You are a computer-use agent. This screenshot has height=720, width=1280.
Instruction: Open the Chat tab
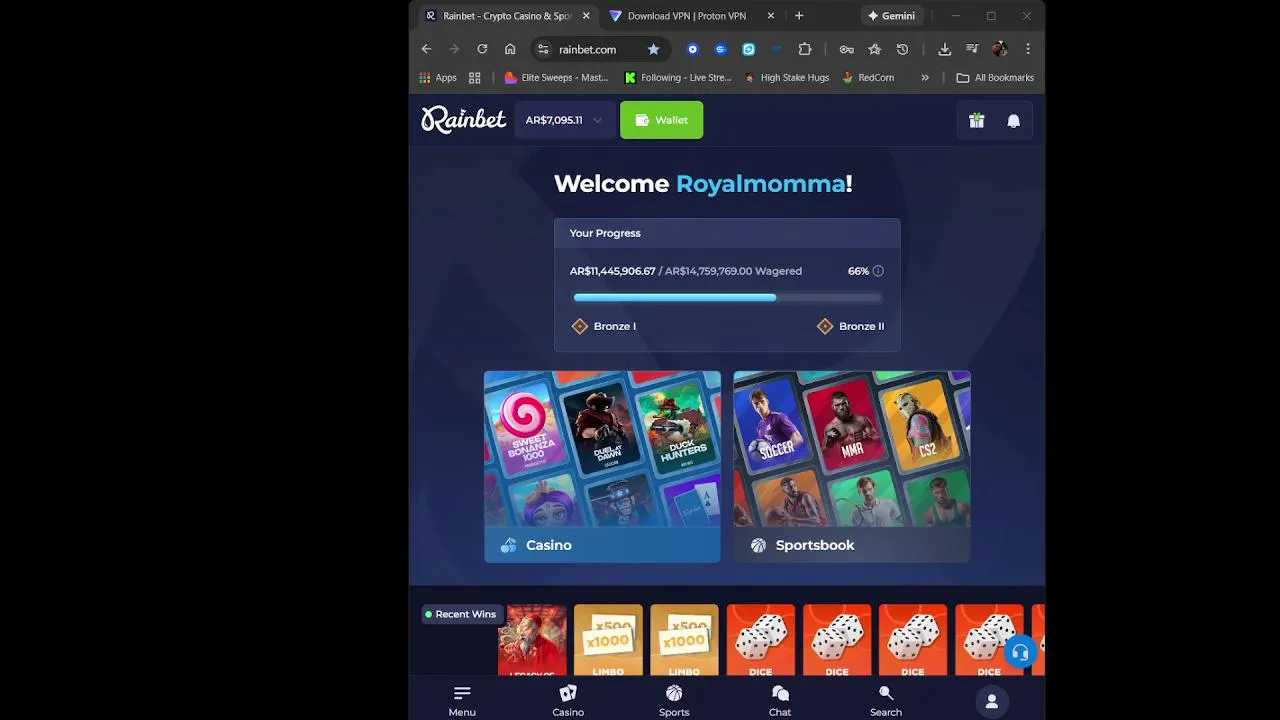[x=780, y=701]
